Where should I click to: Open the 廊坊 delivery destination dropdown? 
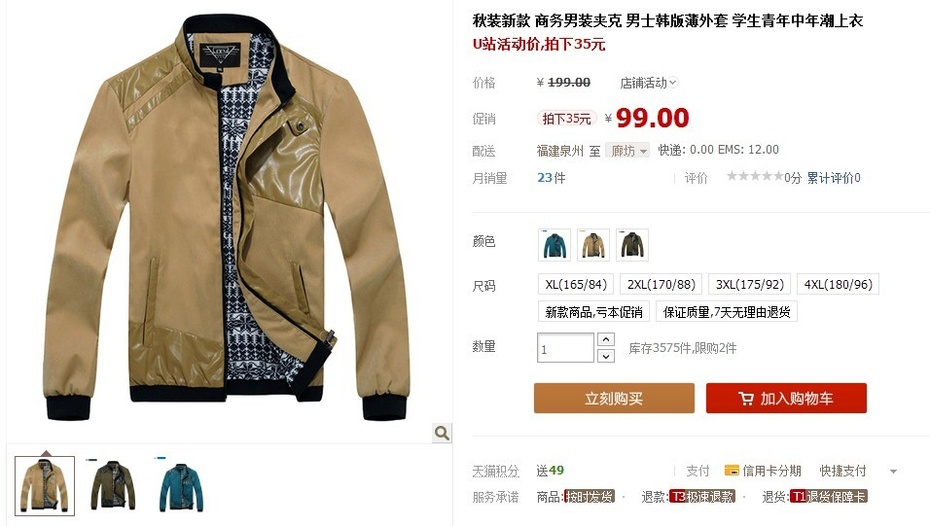pos(628,151)
